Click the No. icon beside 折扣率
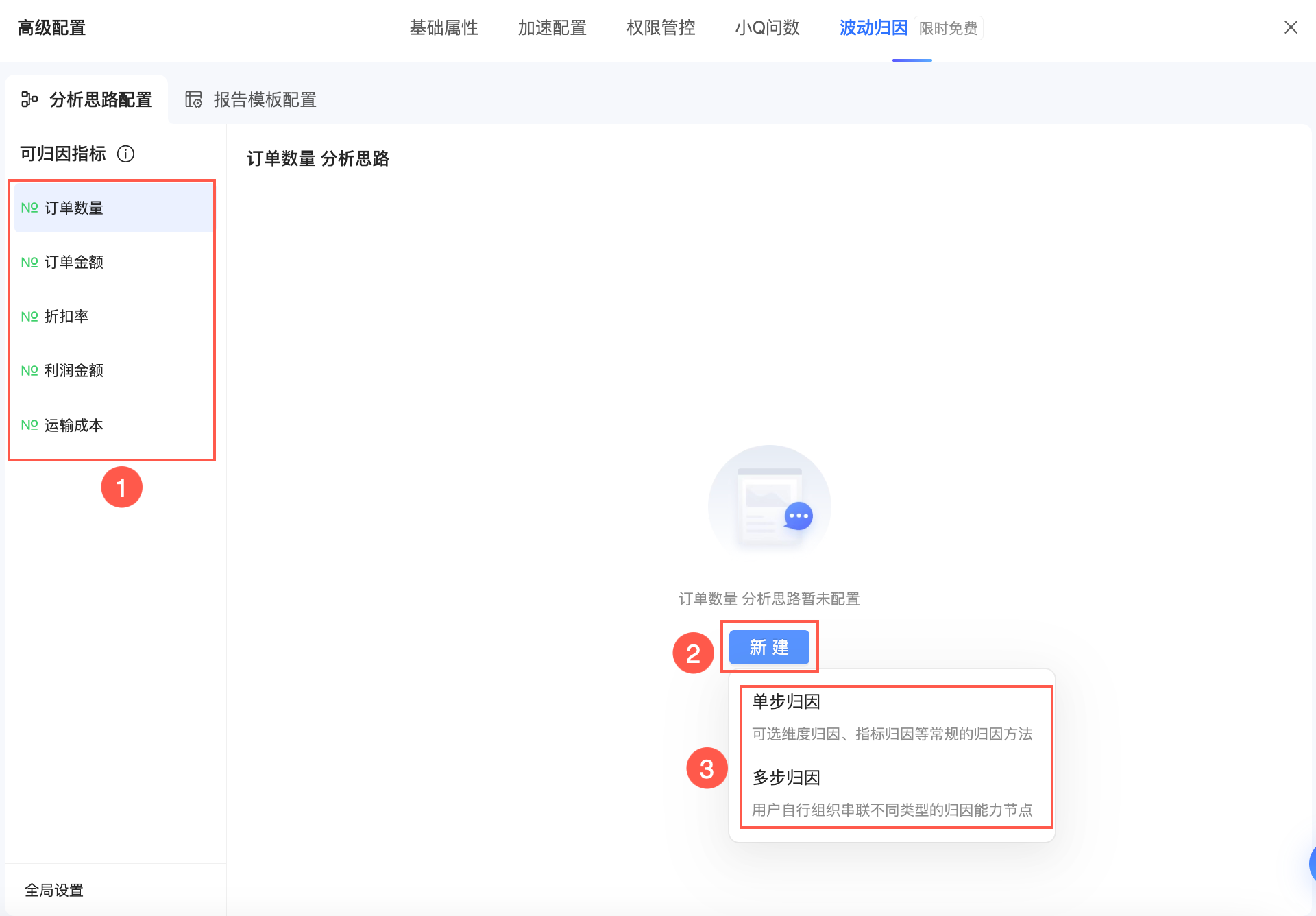 tap(29, 316)
